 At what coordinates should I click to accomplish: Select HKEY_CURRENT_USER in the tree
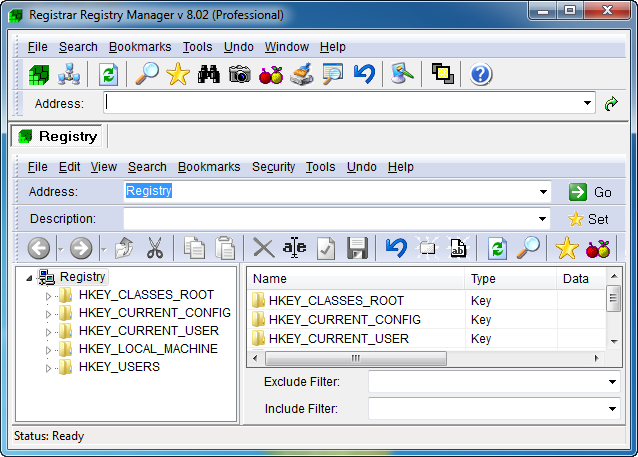(148, 330)
